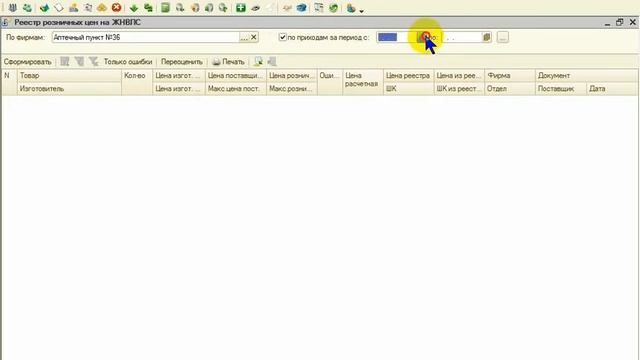Restore down the 'Реестр розничных цен' window

pos(620,22)
